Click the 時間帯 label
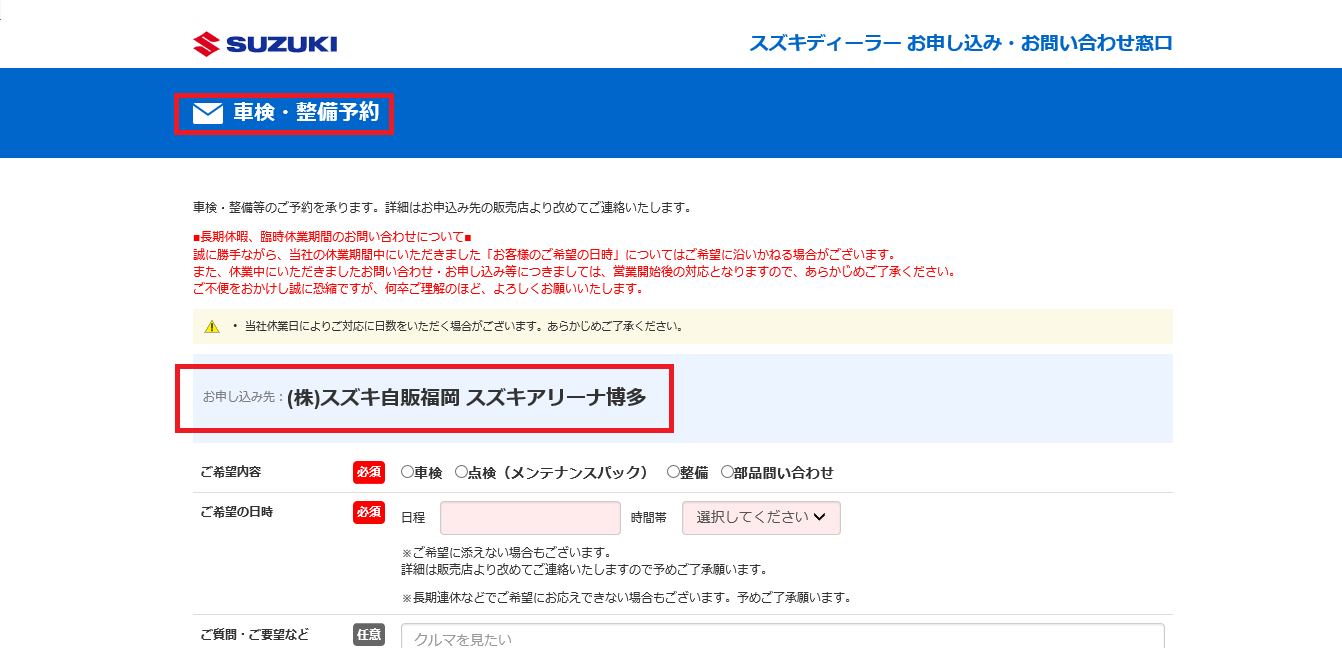Screen dimensions: 1342x648 (x=649, y=518)
